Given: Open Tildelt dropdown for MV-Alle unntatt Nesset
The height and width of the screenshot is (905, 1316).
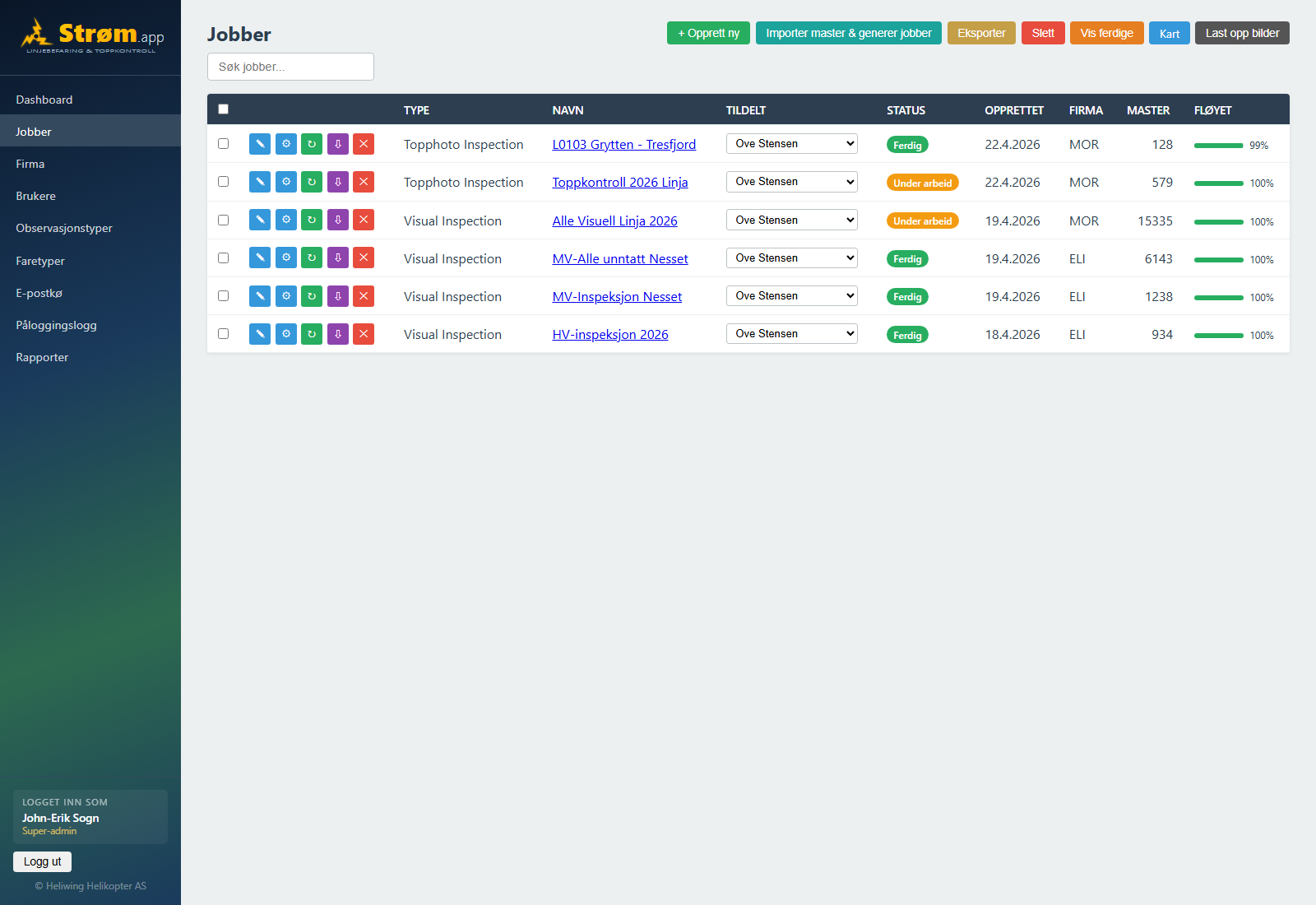Looking at the screenshot, I should (791, 258).
